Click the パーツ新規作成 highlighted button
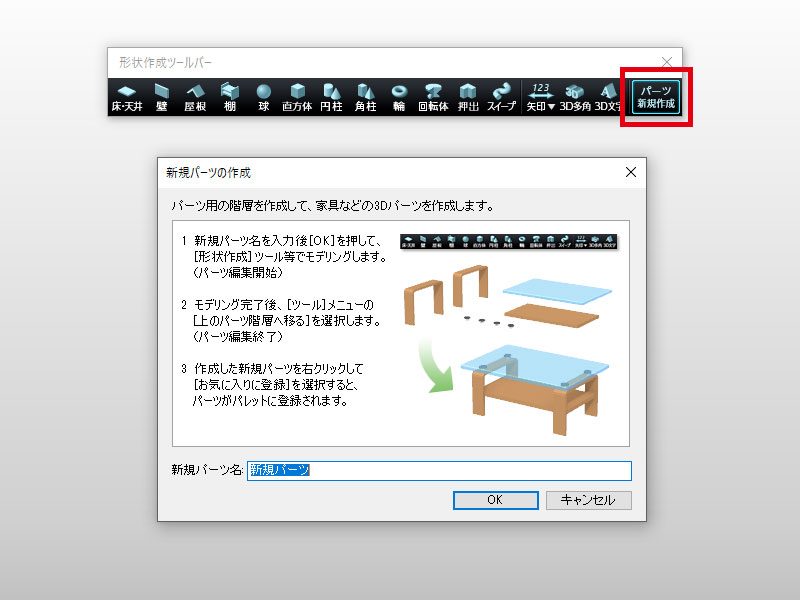This screenshot has width=800, height=600. click(654, 97)
